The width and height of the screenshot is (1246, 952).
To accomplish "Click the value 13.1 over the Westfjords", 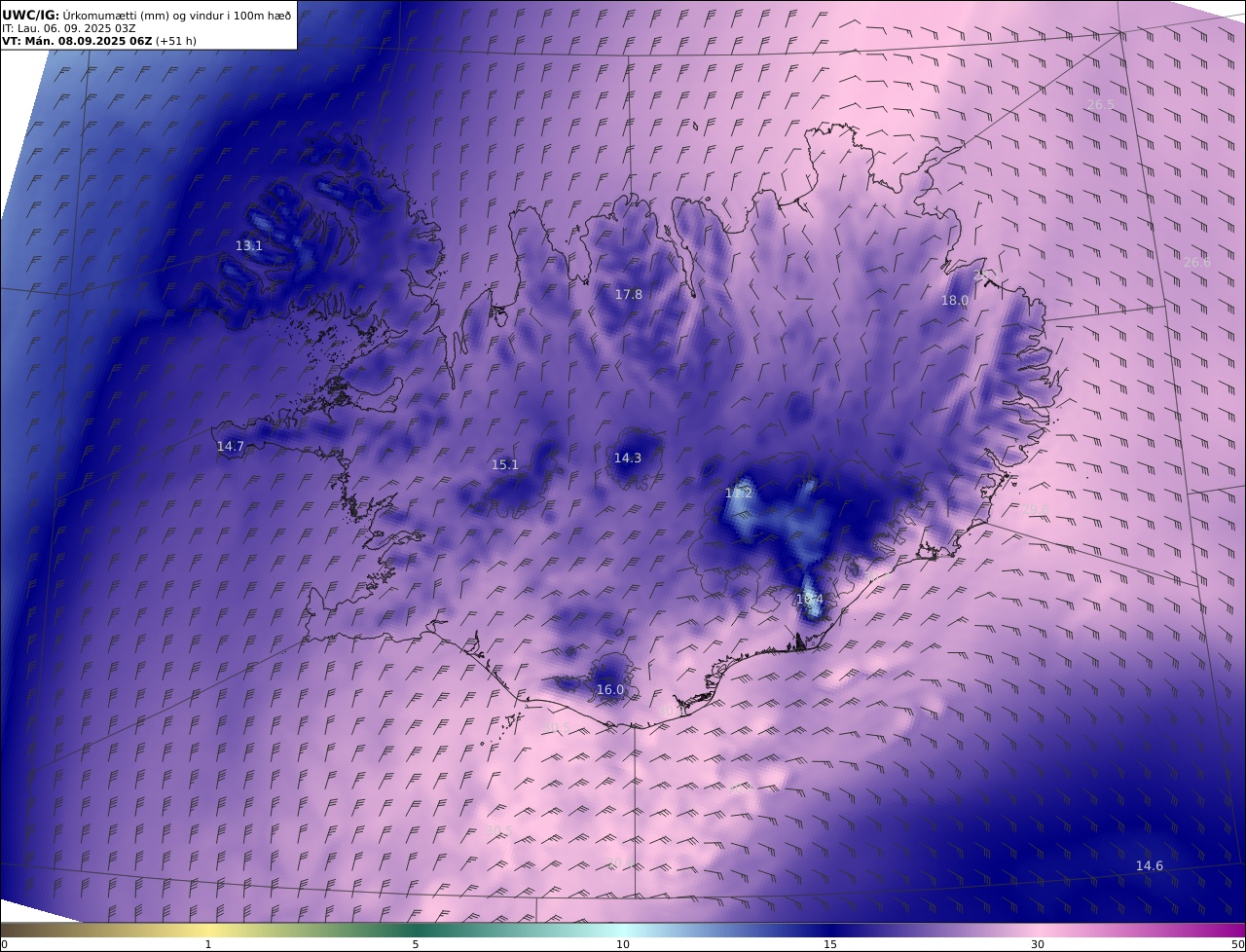I will click(249, 246).
